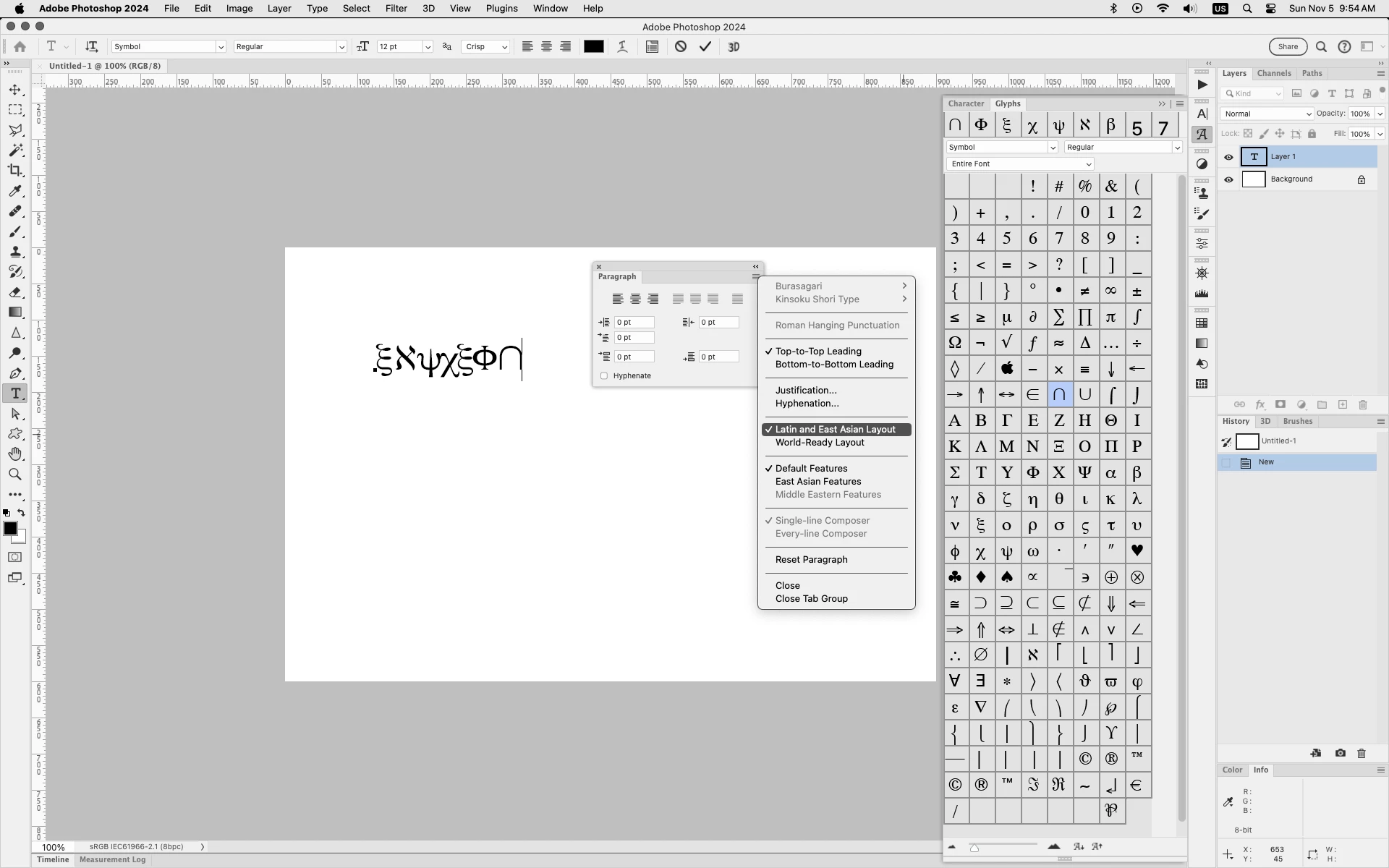Select the Magic Wand tool
This screenshot has width=1389, height=868.
(x=15, y=150)
